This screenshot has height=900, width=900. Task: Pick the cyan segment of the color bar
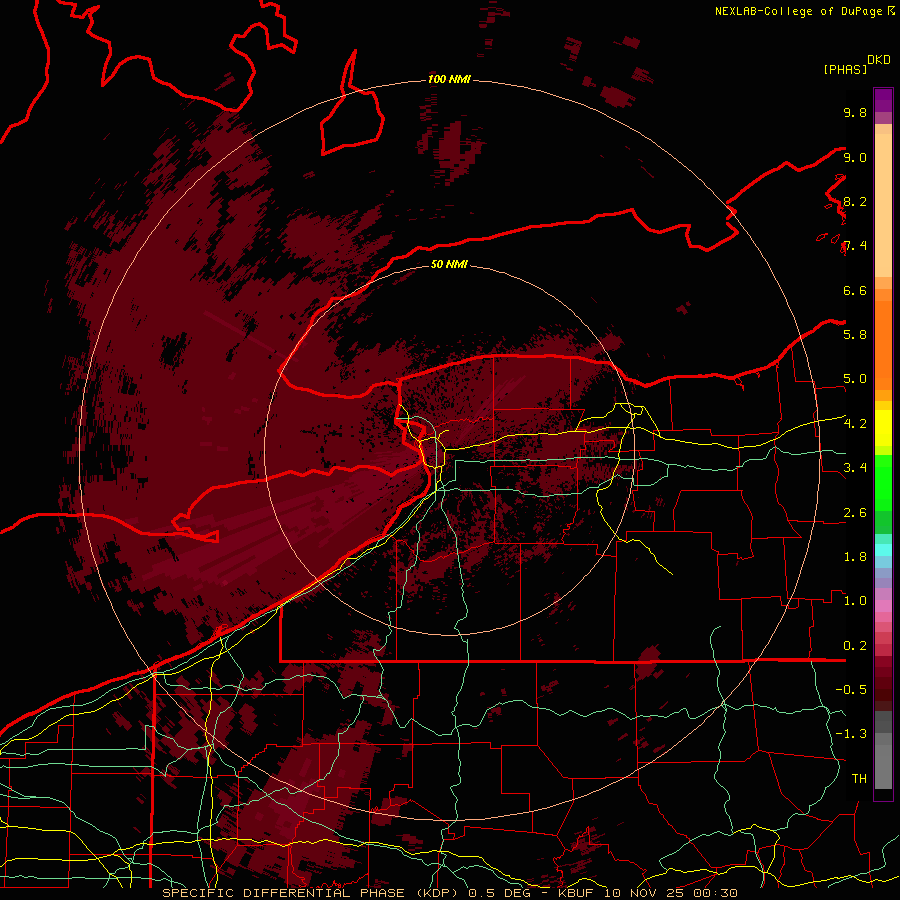883,550
